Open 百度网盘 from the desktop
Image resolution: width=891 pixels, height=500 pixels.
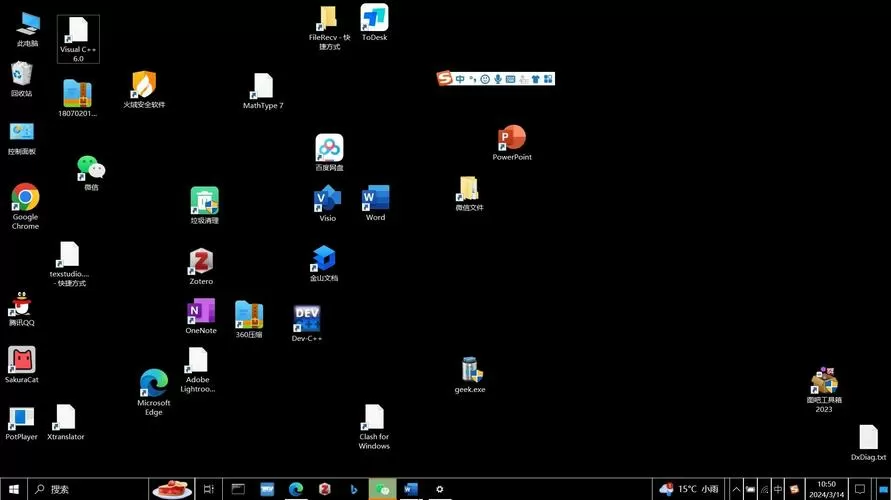point(330,153)
